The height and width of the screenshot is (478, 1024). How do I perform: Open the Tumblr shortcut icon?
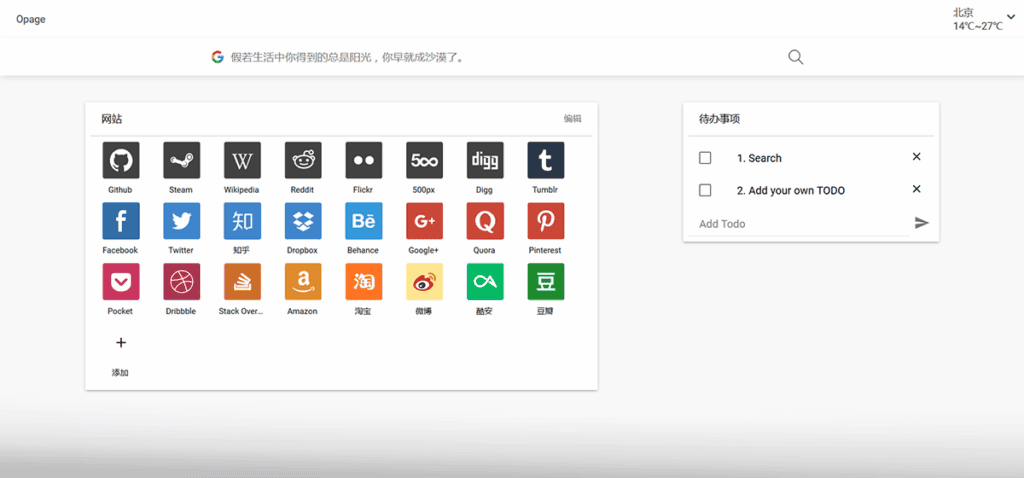(546, 160)
